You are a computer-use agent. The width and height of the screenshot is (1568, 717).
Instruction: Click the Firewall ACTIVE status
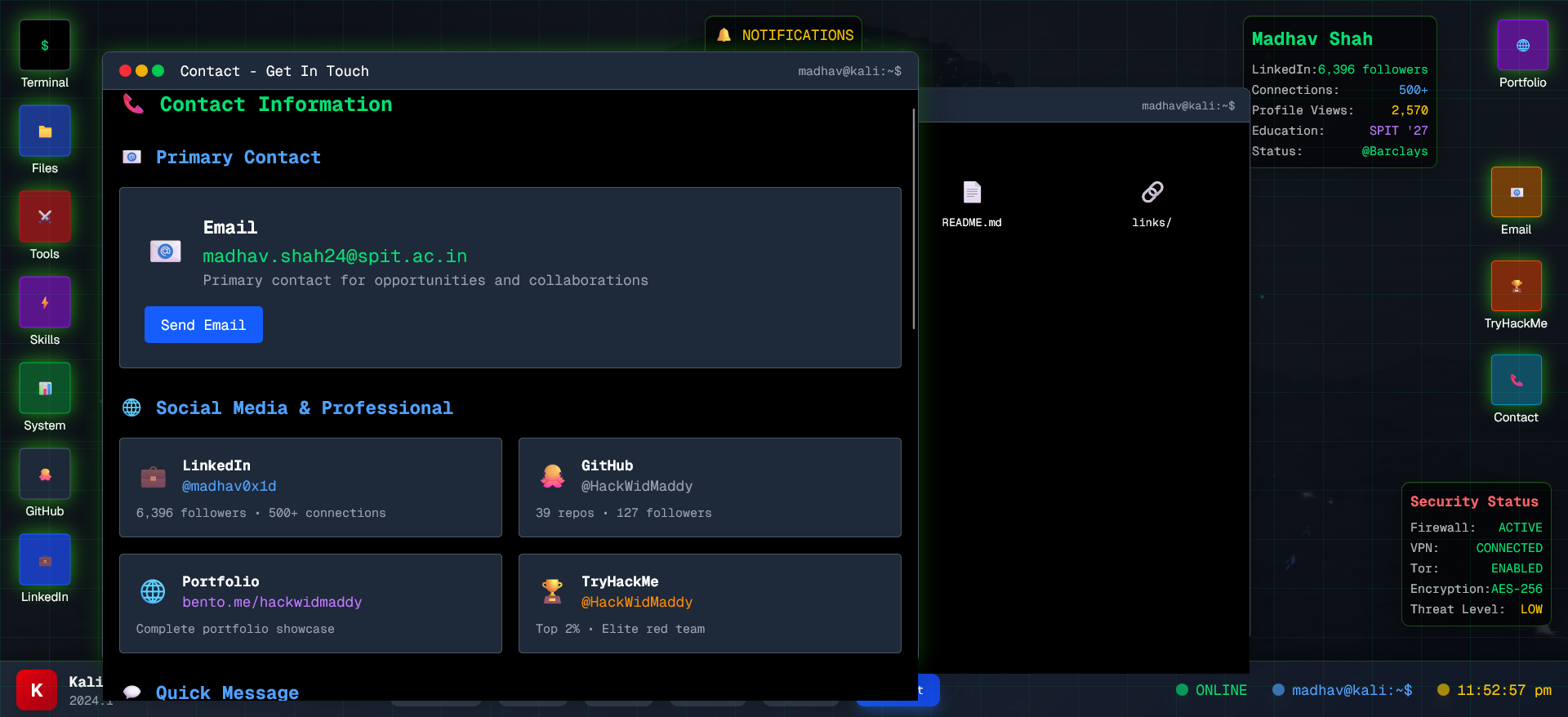point(1521,528)
